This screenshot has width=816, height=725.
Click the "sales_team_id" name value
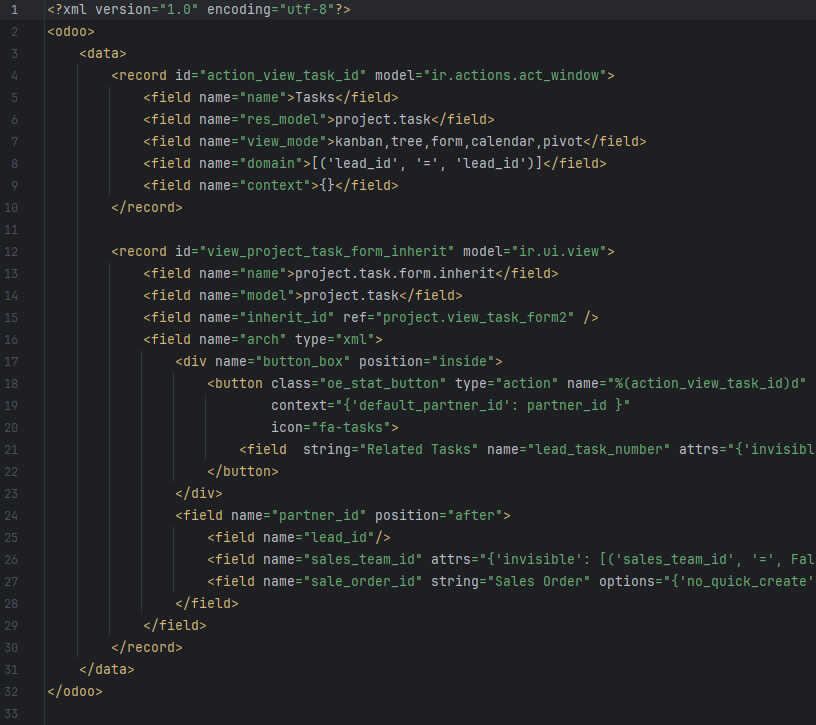(x=363, y=559)
